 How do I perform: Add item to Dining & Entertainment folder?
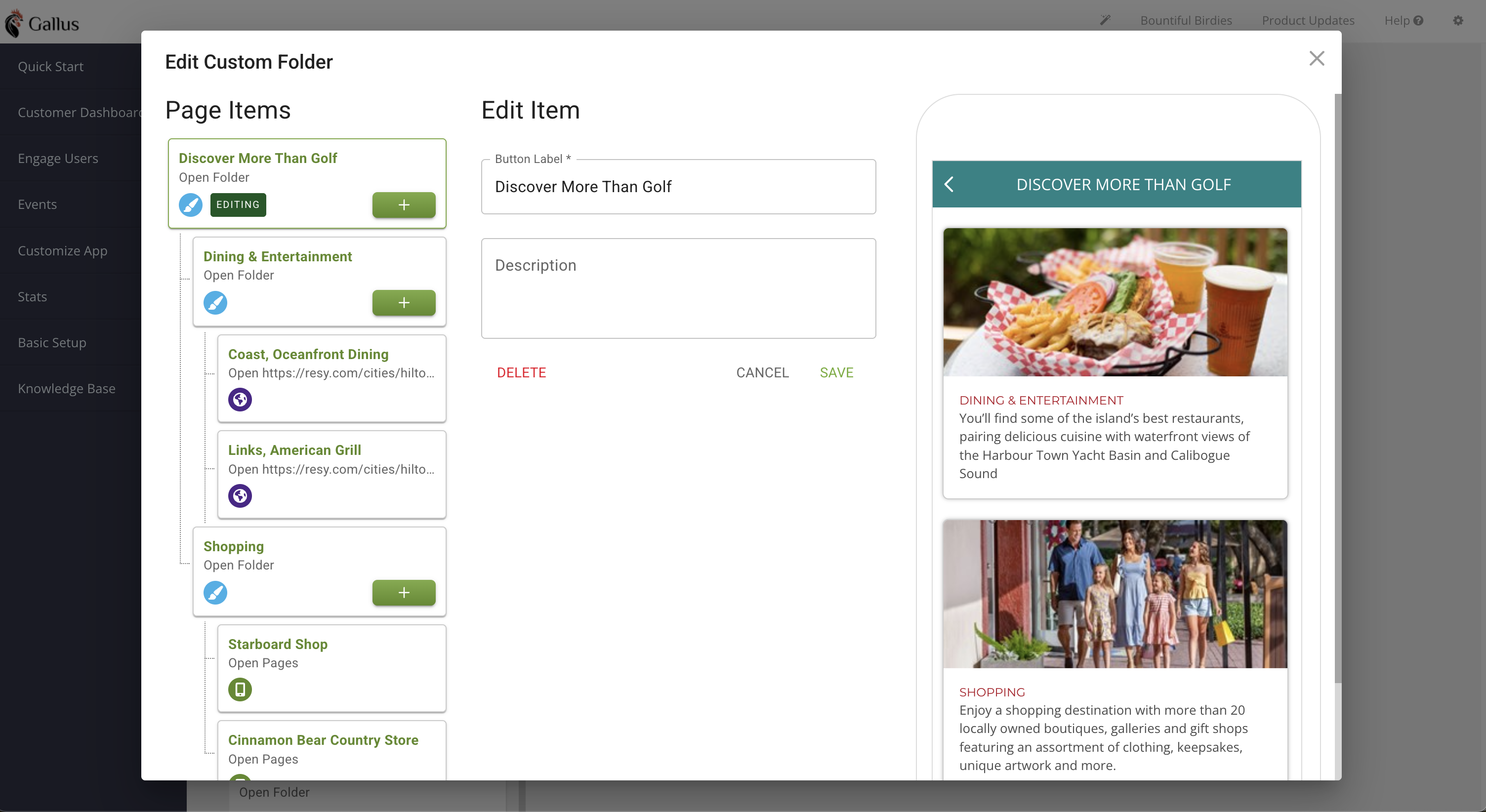click(404, 303)
